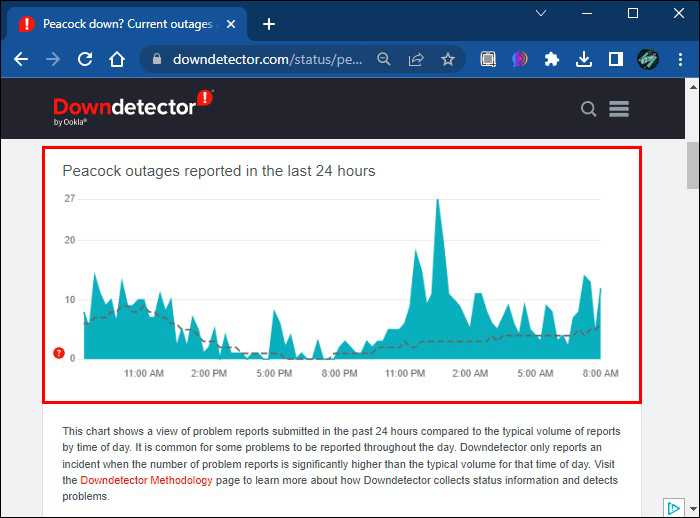Open the Downdetector site search
The height and width of the screenshot is (518, 700).
click(x=588, y=109)
